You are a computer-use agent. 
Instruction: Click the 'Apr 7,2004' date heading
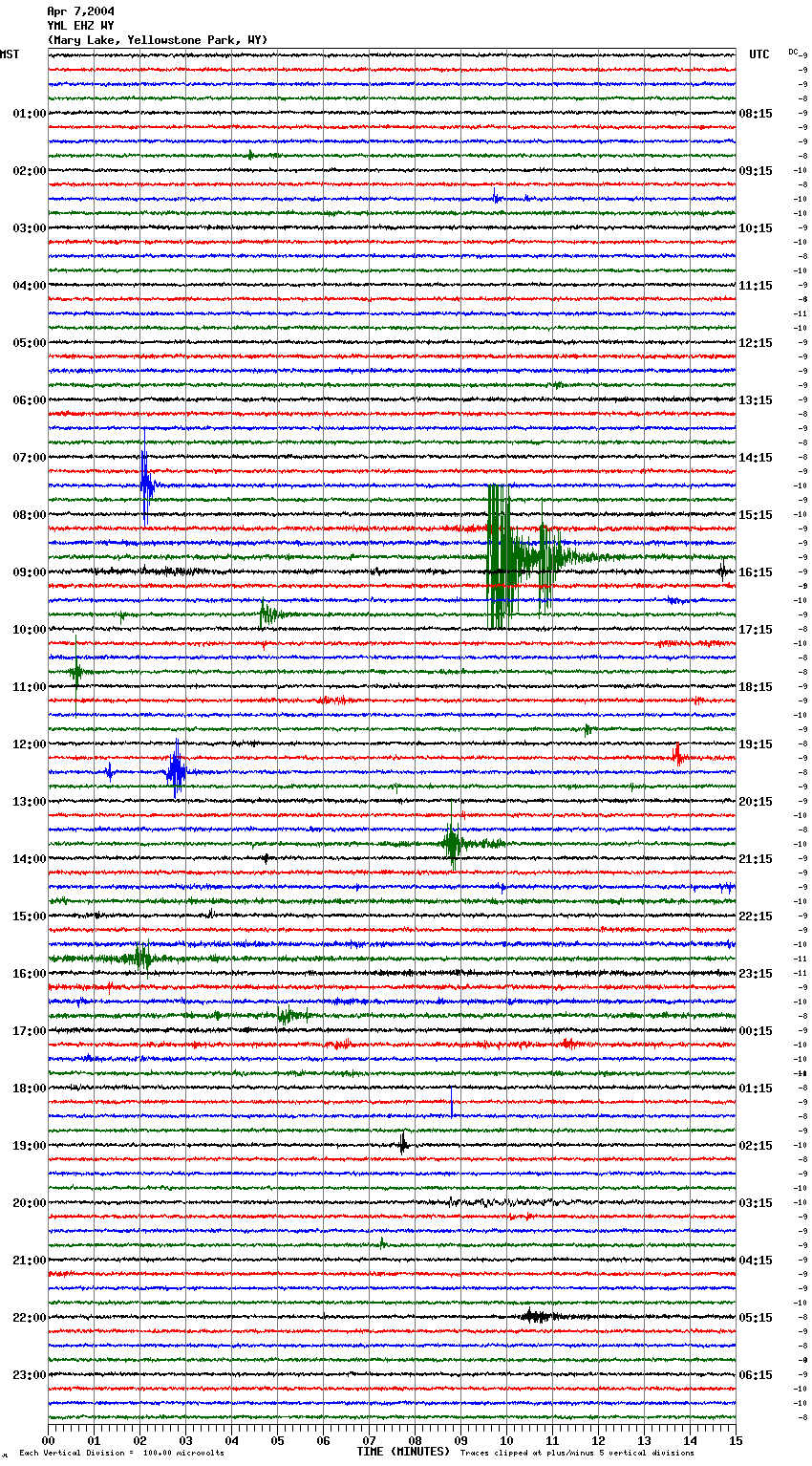point(80,11)
